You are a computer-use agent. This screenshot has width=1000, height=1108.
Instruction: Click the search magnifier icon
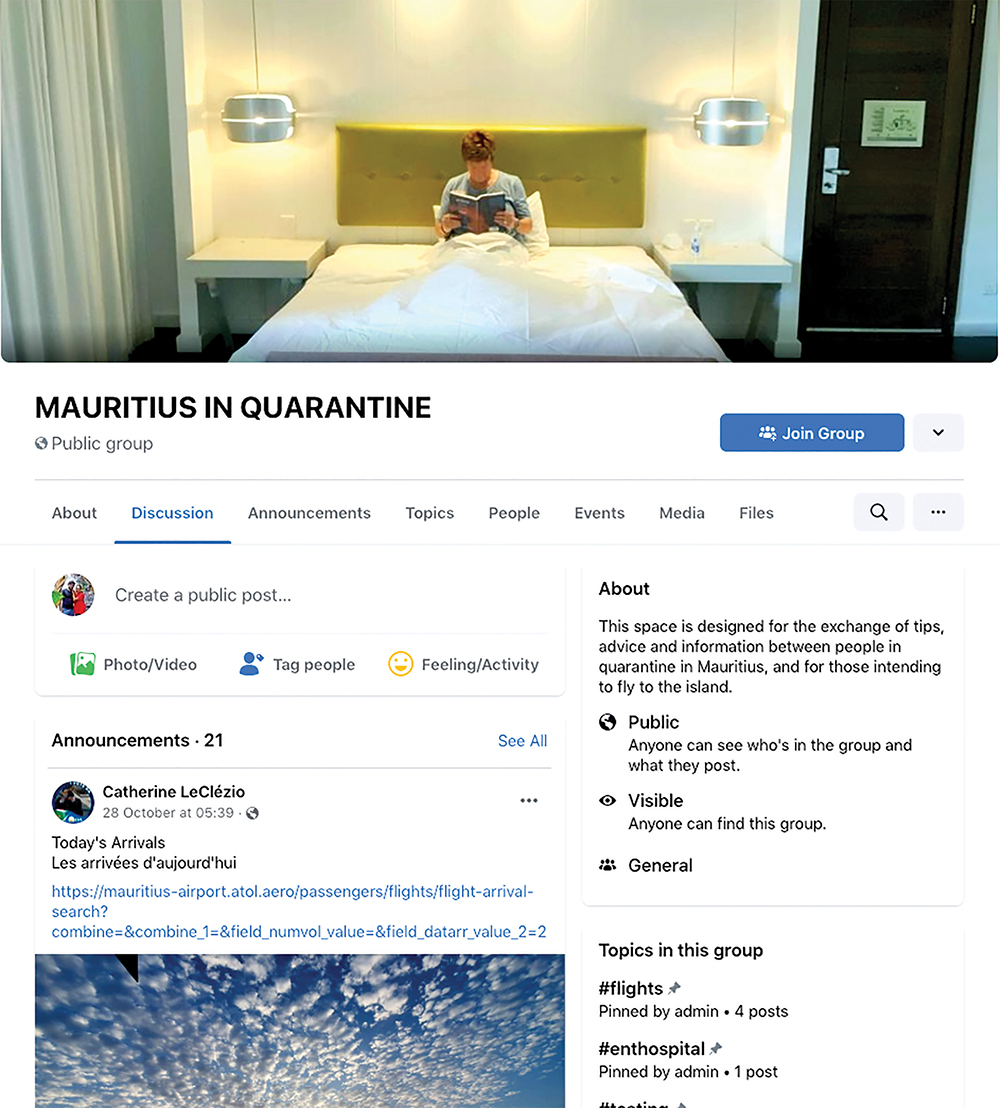[x=878, y=512]
